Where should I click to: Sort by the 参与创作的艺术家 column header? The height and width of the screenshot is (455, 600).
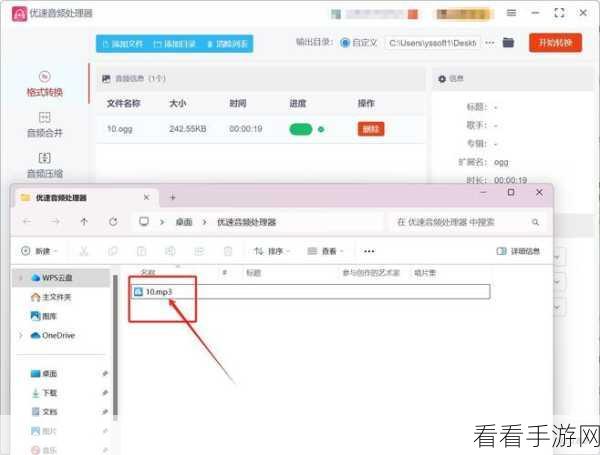(x=371, y=273)
